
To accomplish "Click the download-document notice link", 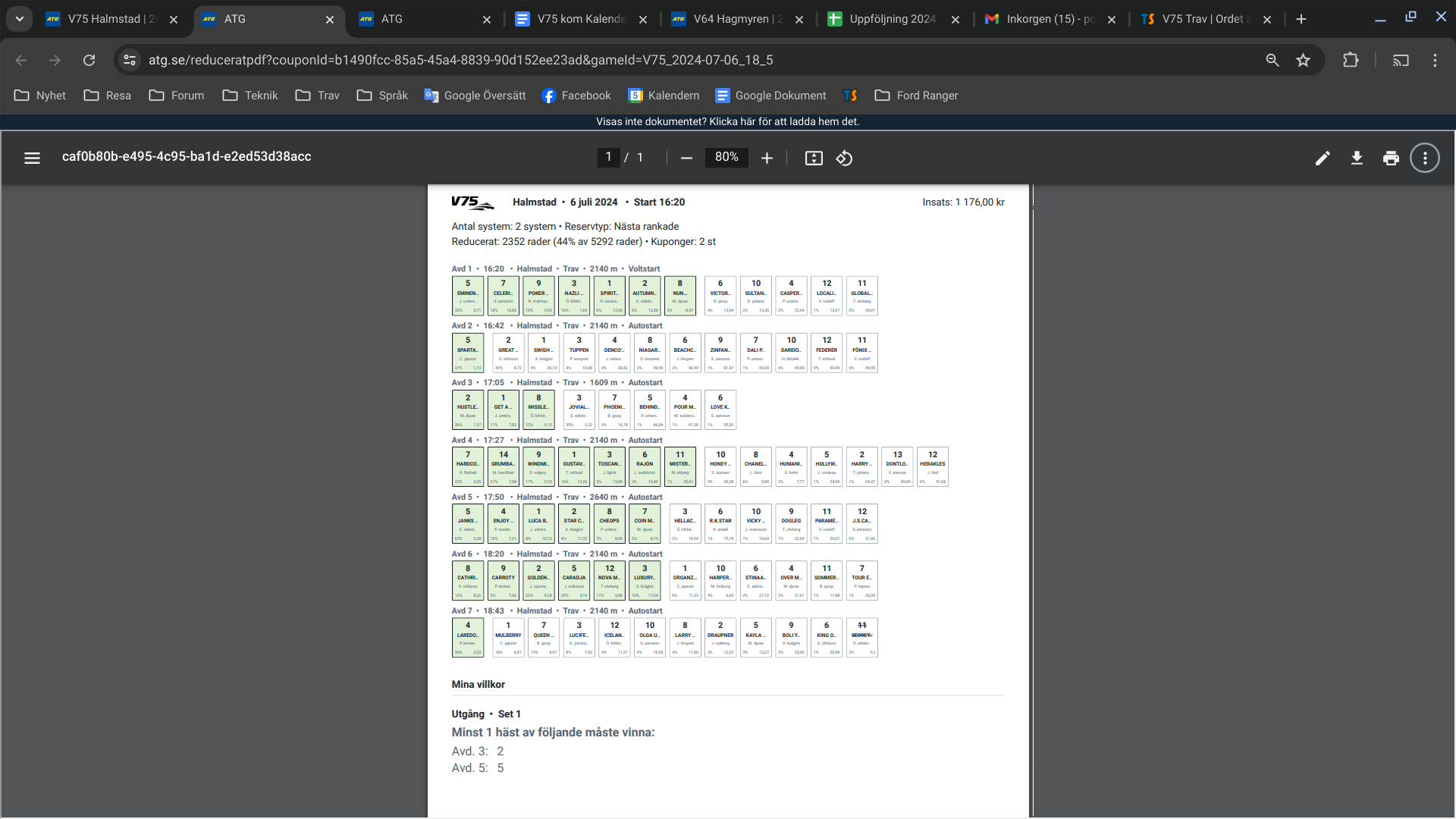I will tap(728, 121).
